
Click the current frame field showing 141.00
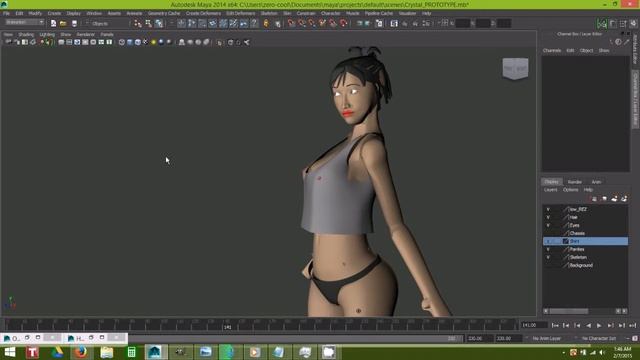534,325
